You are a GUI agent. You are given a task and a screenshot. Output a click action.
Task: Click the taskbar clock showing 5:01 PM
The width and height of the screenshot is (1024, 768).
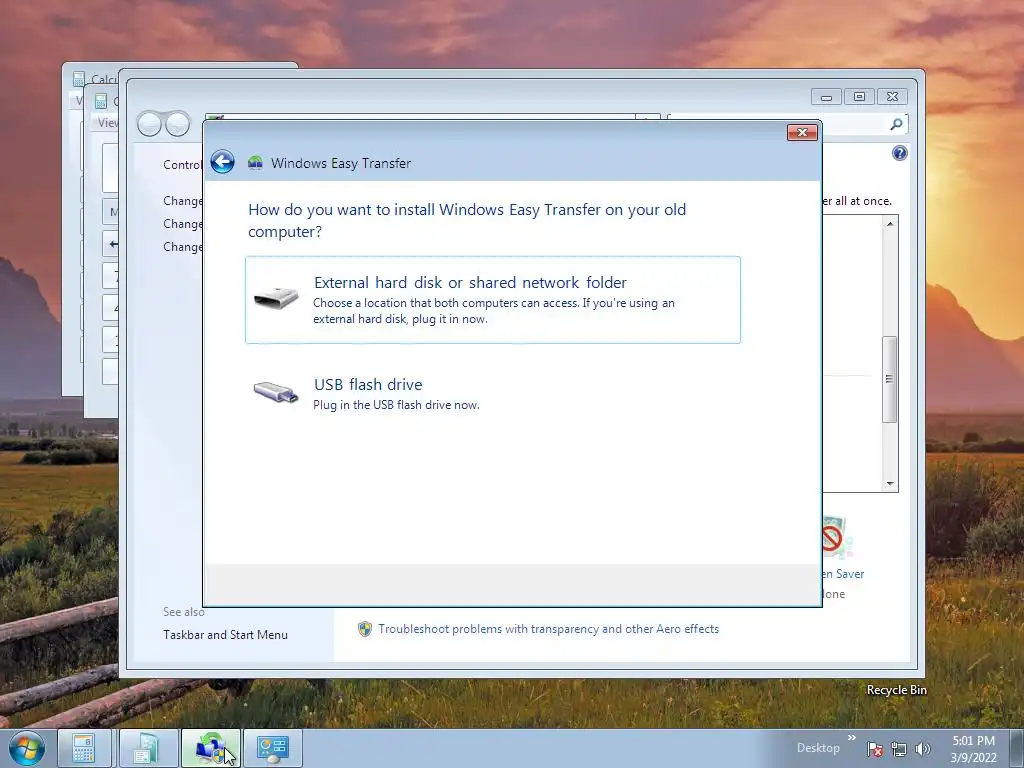974,749
